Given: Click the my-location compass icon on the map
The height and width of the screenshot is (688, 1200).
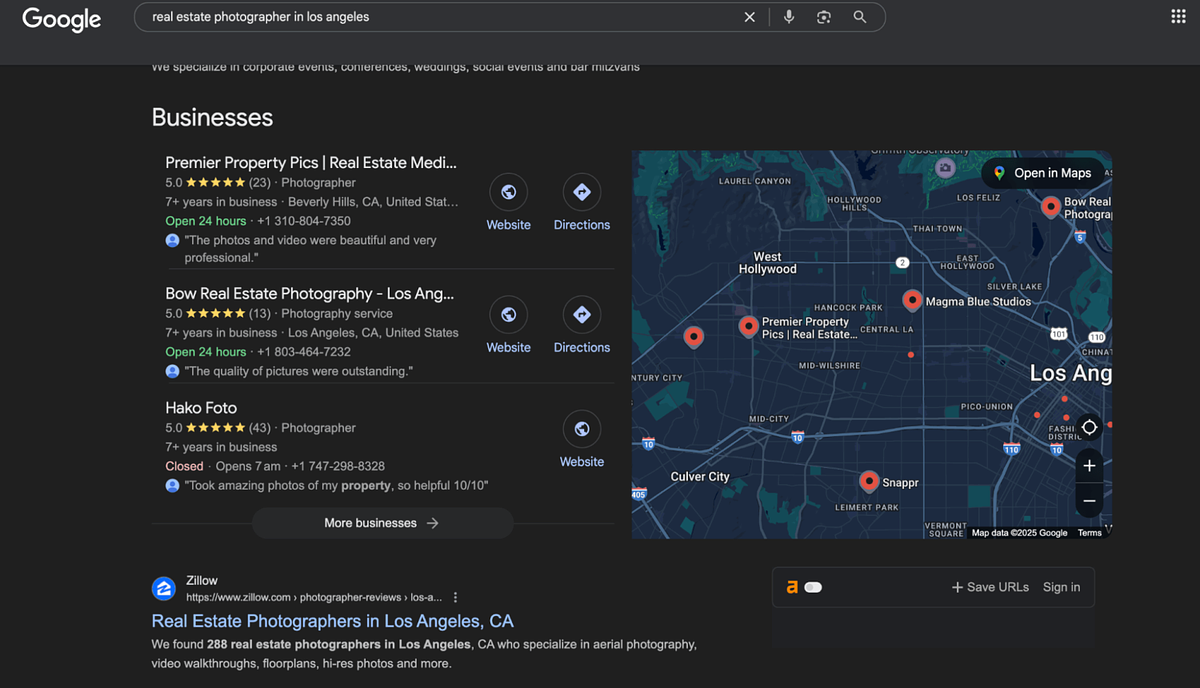Looking at the screenshot, I should pyautogui.click(x=1089, y=427).
